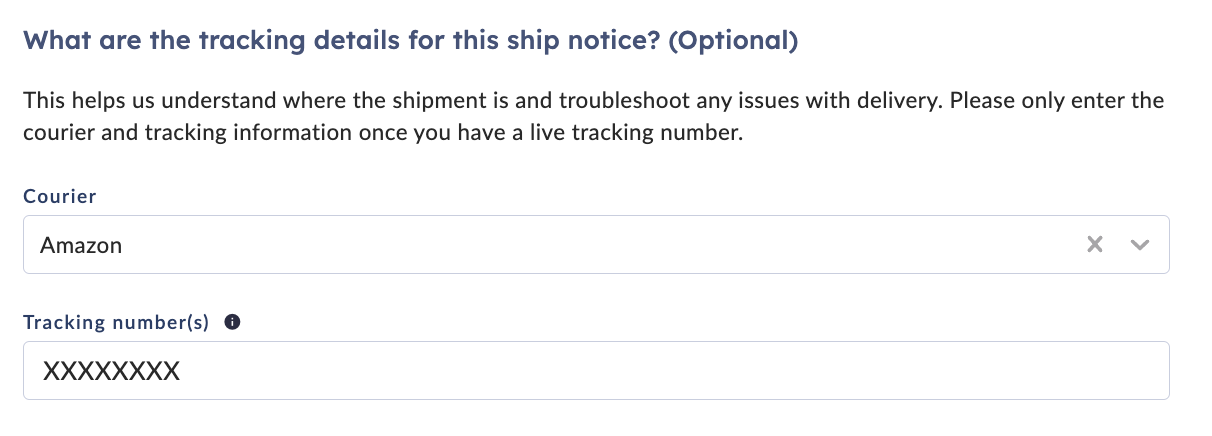Image resolution: width=1212 pixels, height=436 pixels.
Task: Focus the Tracking number(s) input field
Action: 596,371
